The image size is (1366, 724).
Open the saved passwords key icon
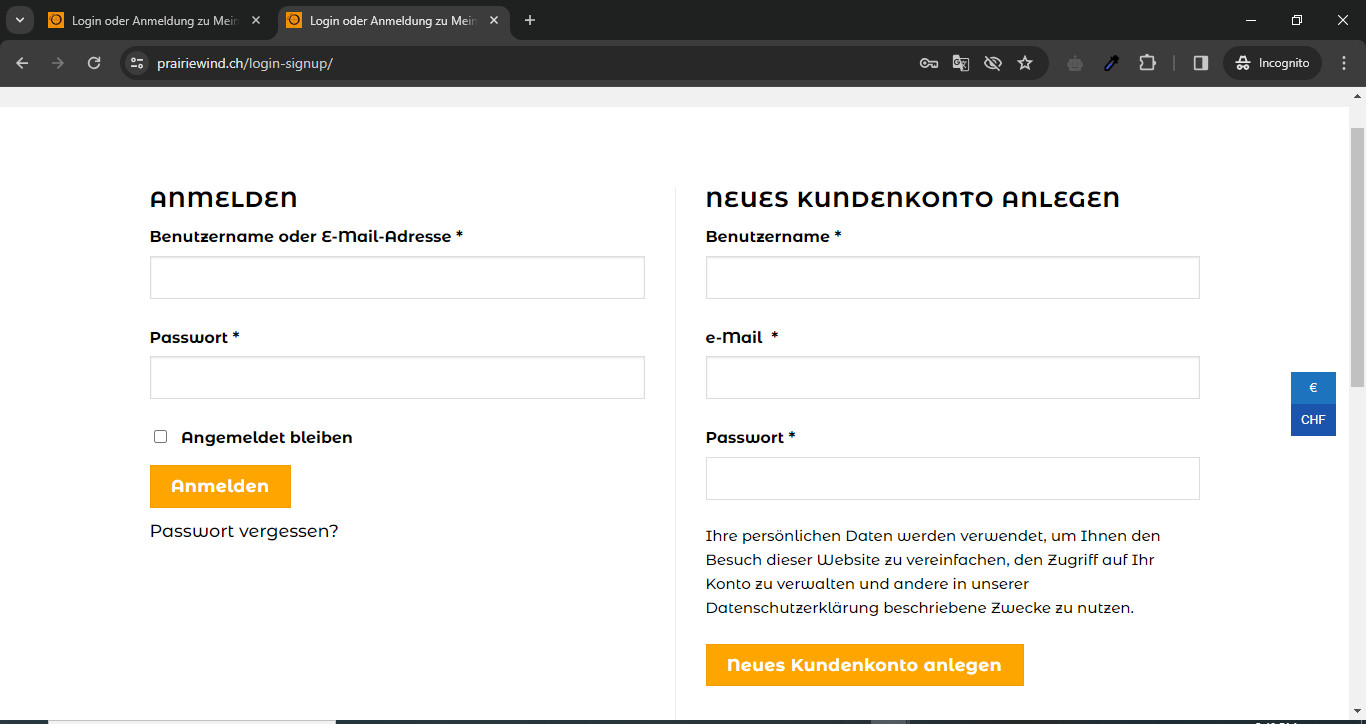(x=928, y=63)
